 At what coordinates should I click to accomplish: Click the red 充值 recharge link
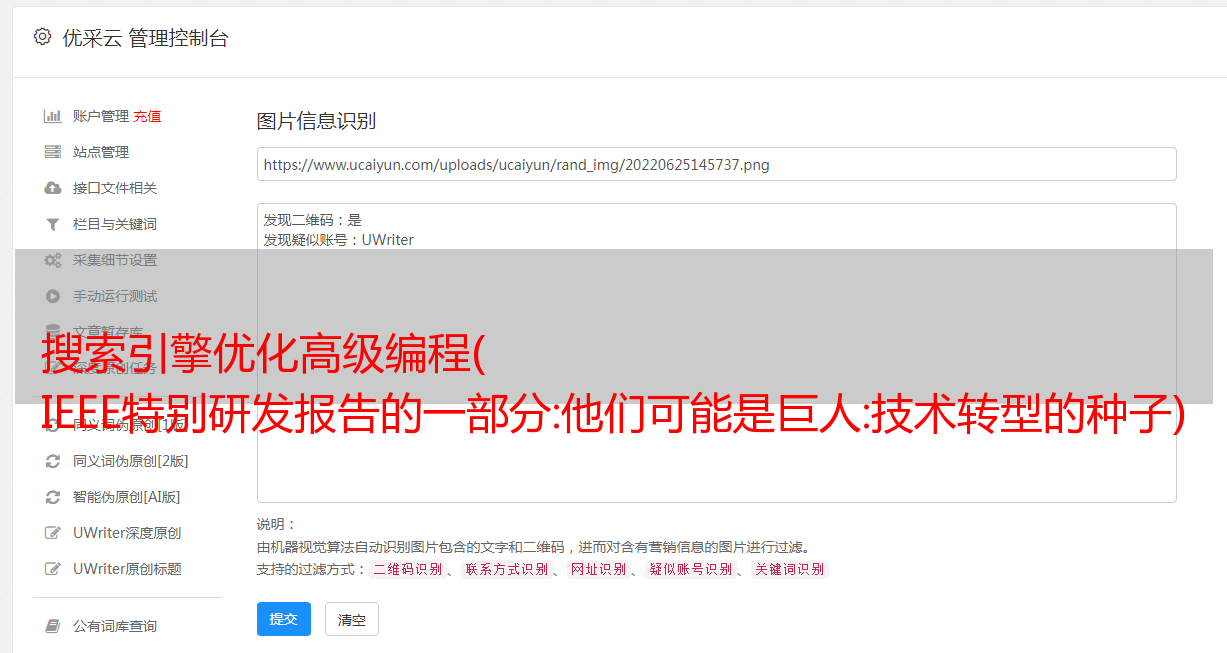(147, 116)
